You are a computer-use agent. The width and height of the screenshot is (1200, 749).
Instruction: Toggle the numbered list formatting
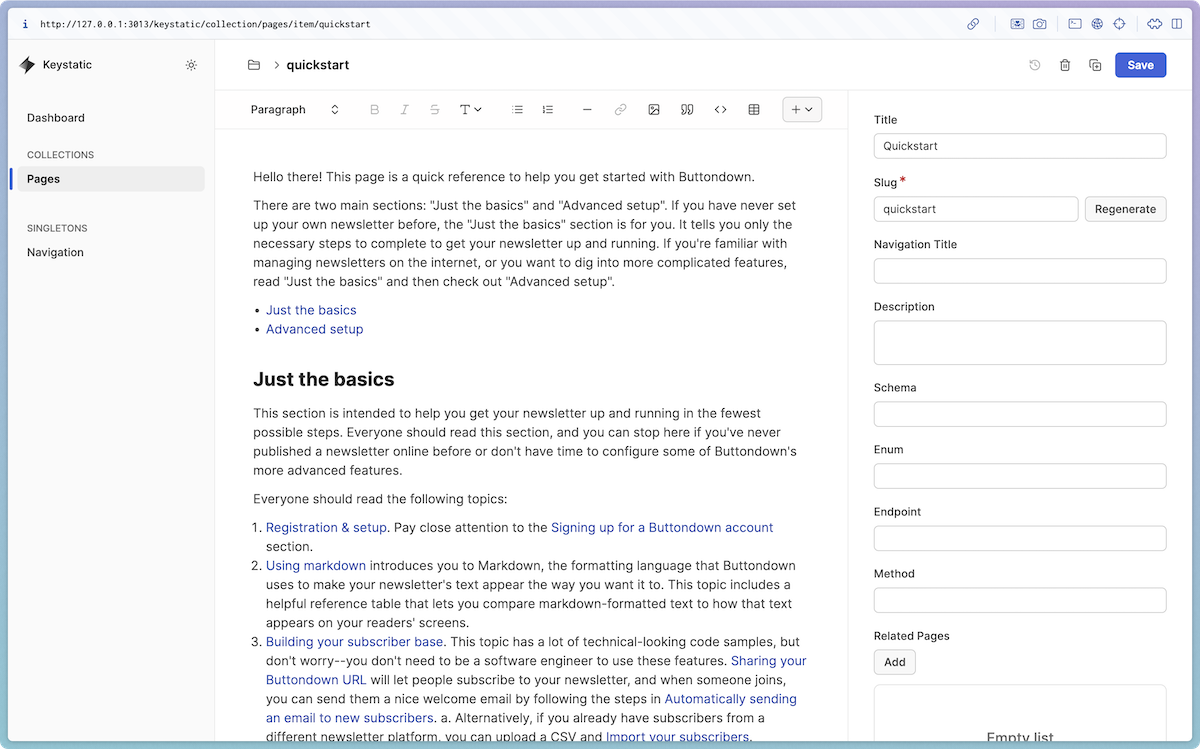[x=547, y=109]
